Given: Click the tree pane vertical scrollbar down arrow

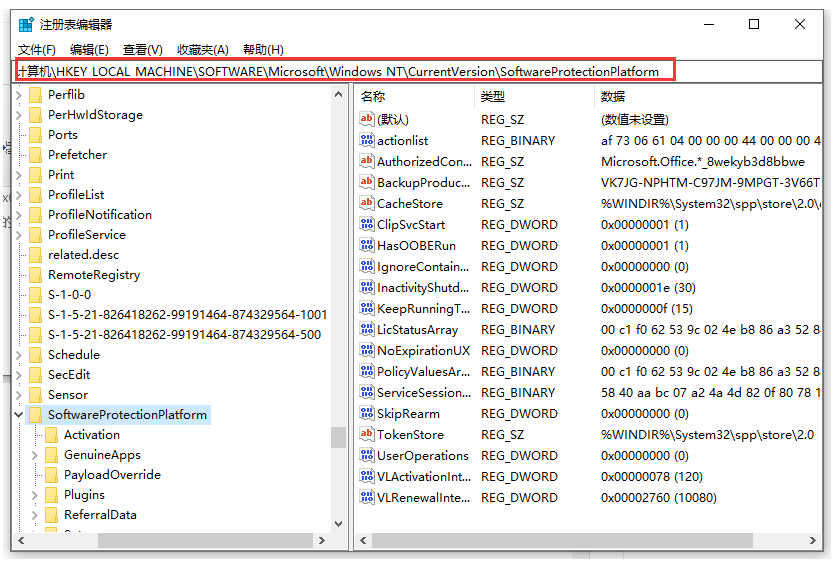Looking at the screenshot, I should click(x=338, y=524).
